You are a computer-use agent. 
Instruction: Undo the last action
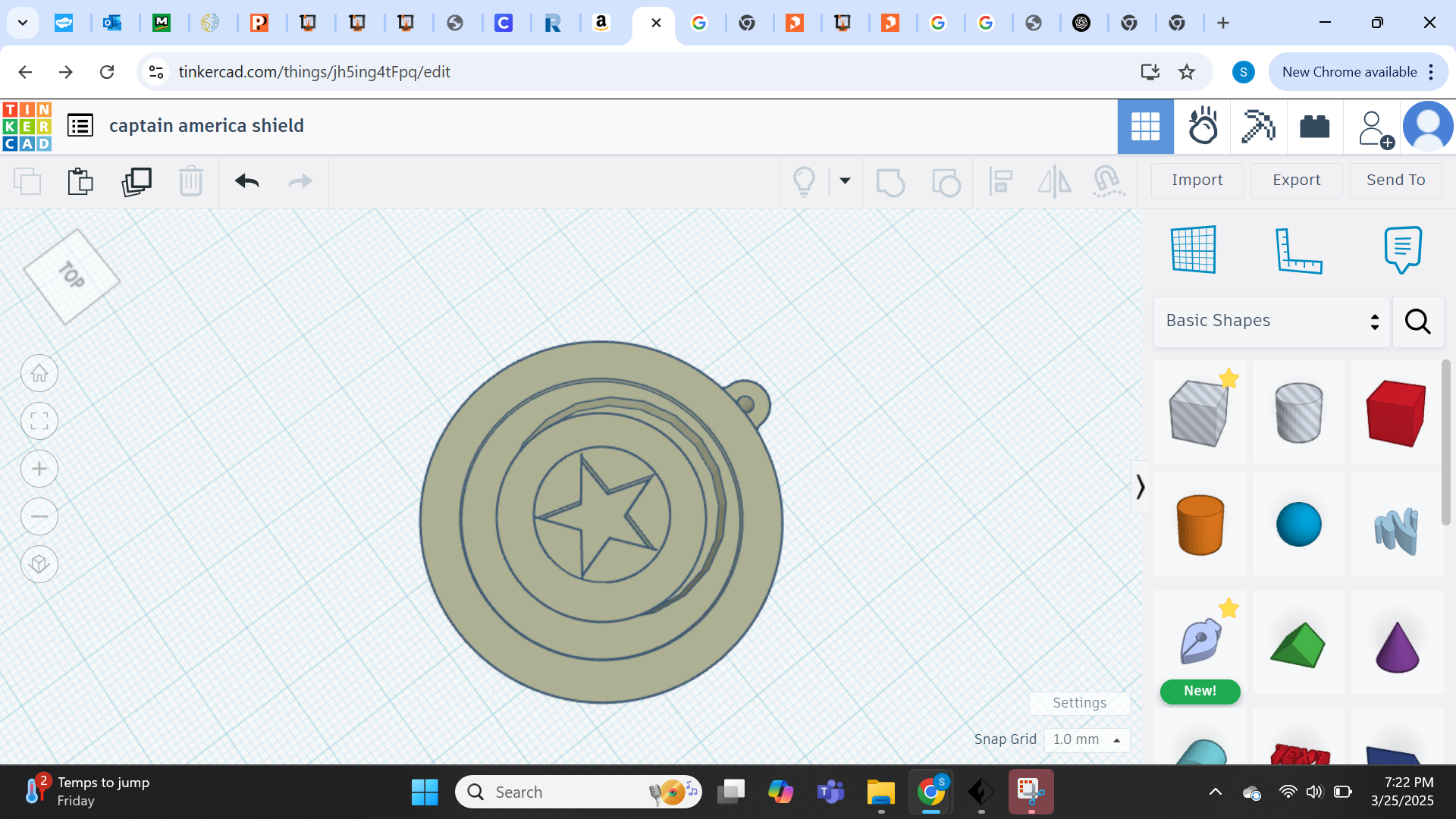pos(247,180)
